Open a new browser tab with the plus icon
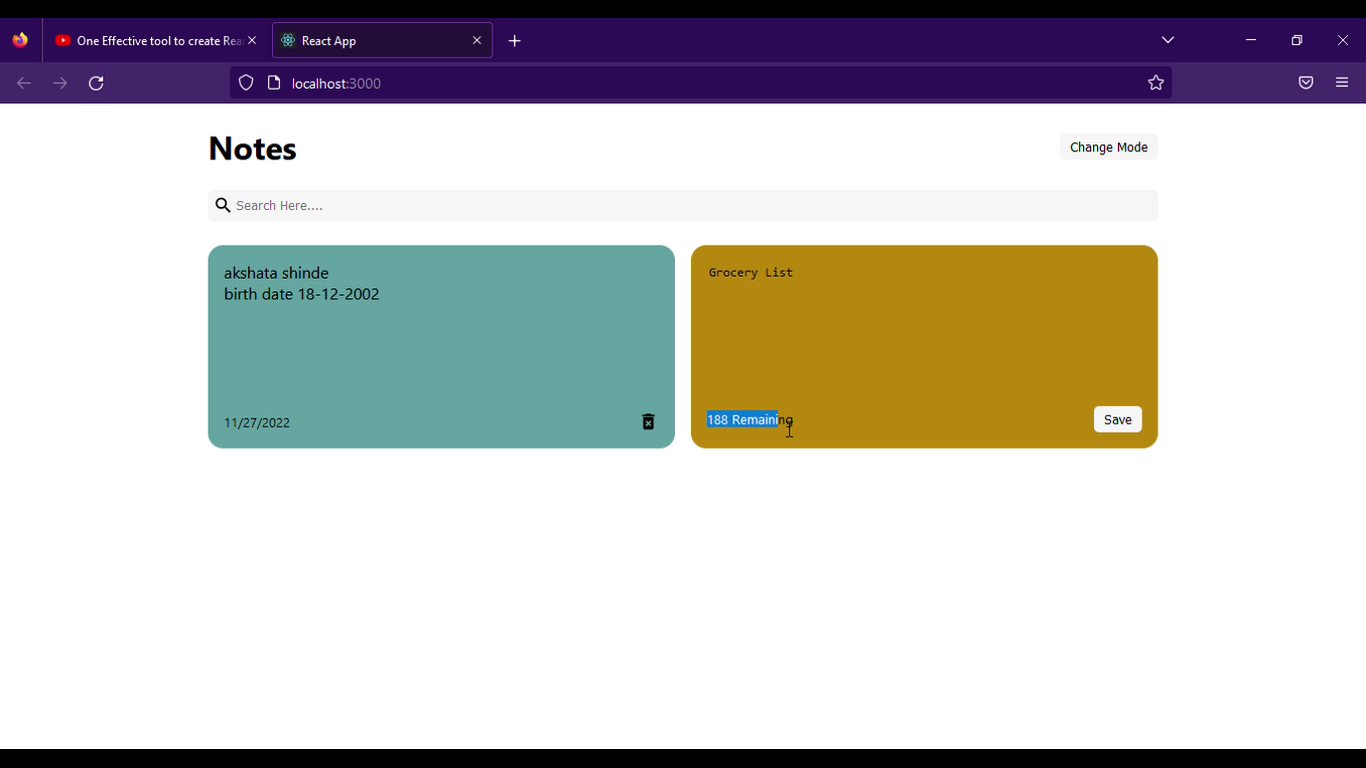 (514, 41)
